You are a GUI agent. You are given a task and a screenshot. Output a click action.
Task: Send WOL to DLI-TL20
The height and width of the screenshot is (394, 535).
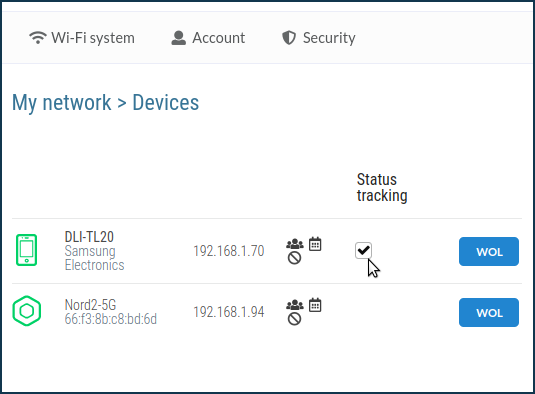tap(489, 251)
